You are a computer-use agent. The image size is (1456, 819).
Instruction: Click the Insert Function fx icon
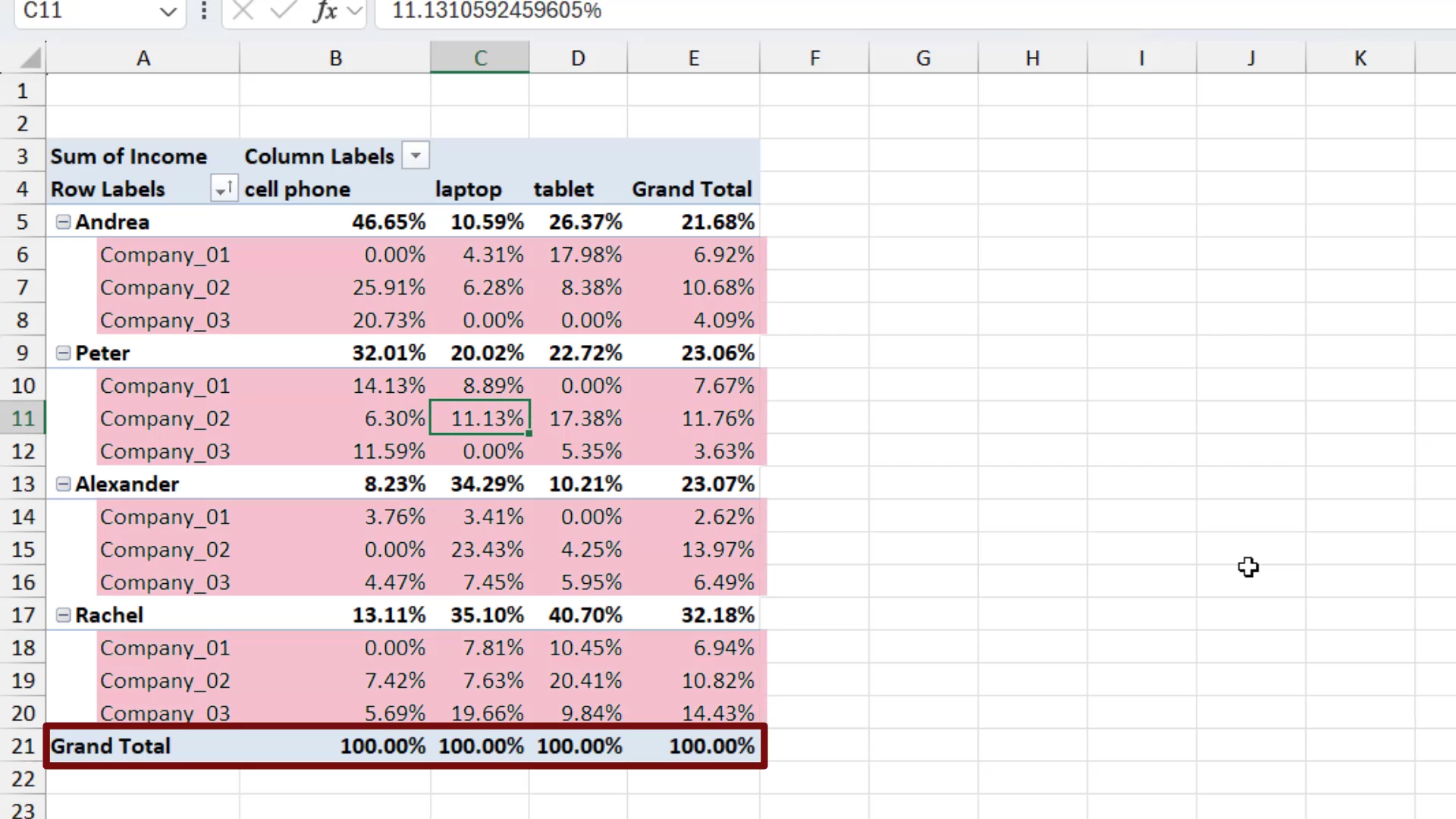pos(325,11)
